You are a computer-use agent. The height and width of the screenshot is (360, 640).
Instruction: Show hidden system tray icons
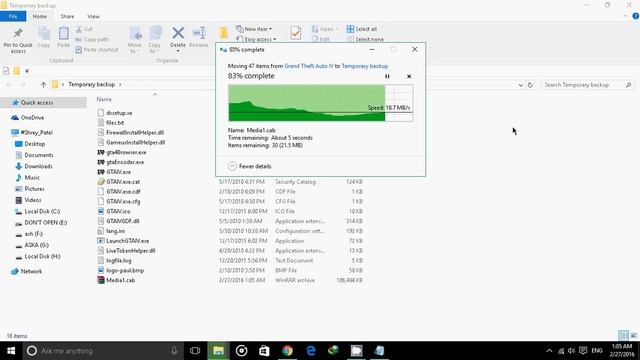(549, 351)
